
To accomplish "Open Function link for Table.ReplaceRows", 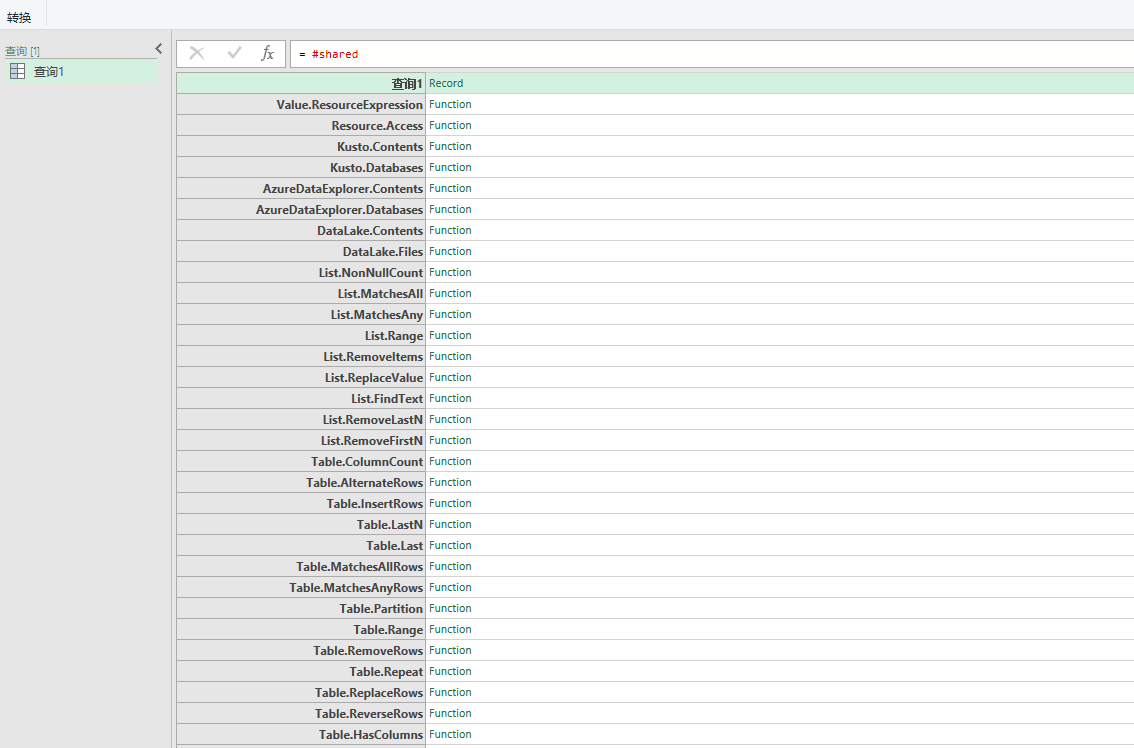I will tap(450, 692).
